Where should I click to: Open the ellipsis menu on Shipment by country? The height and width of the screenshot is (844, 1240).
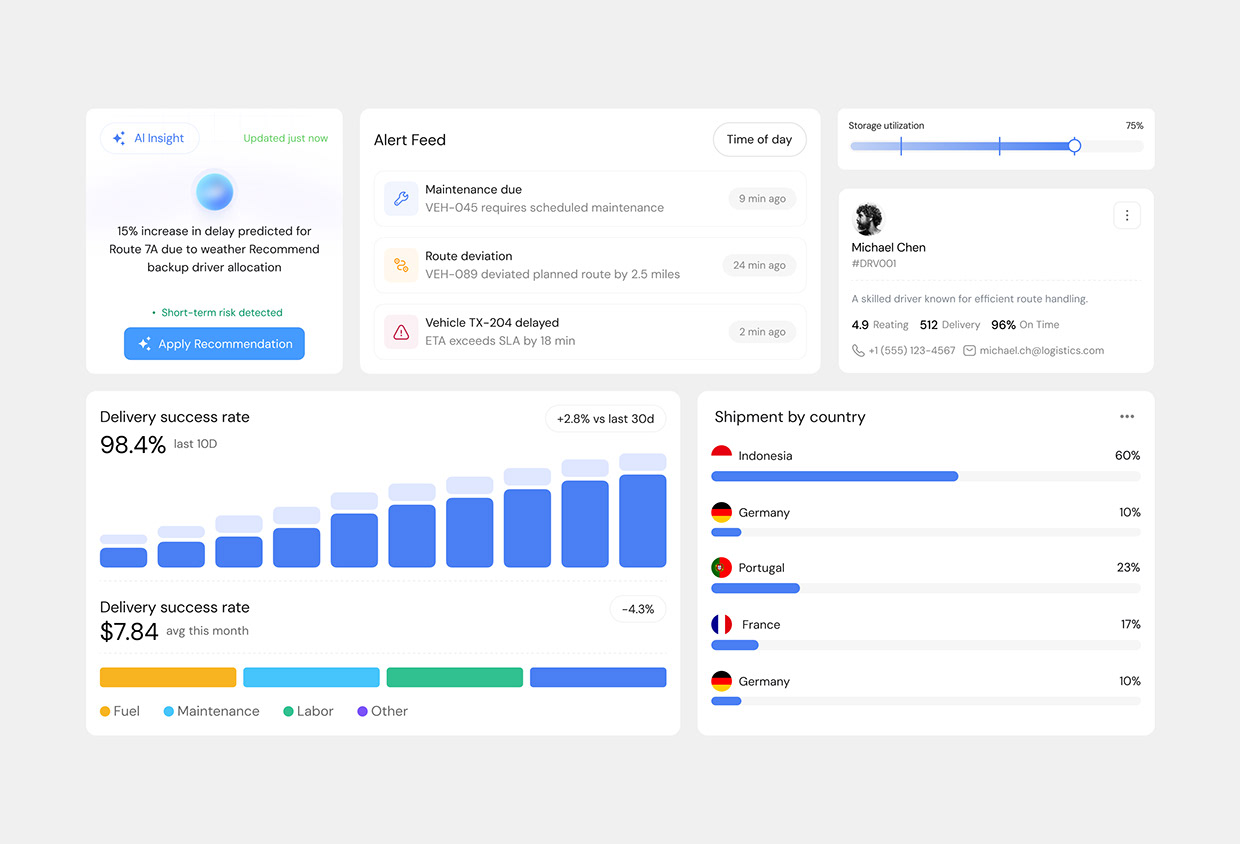tap(1127, 416)
